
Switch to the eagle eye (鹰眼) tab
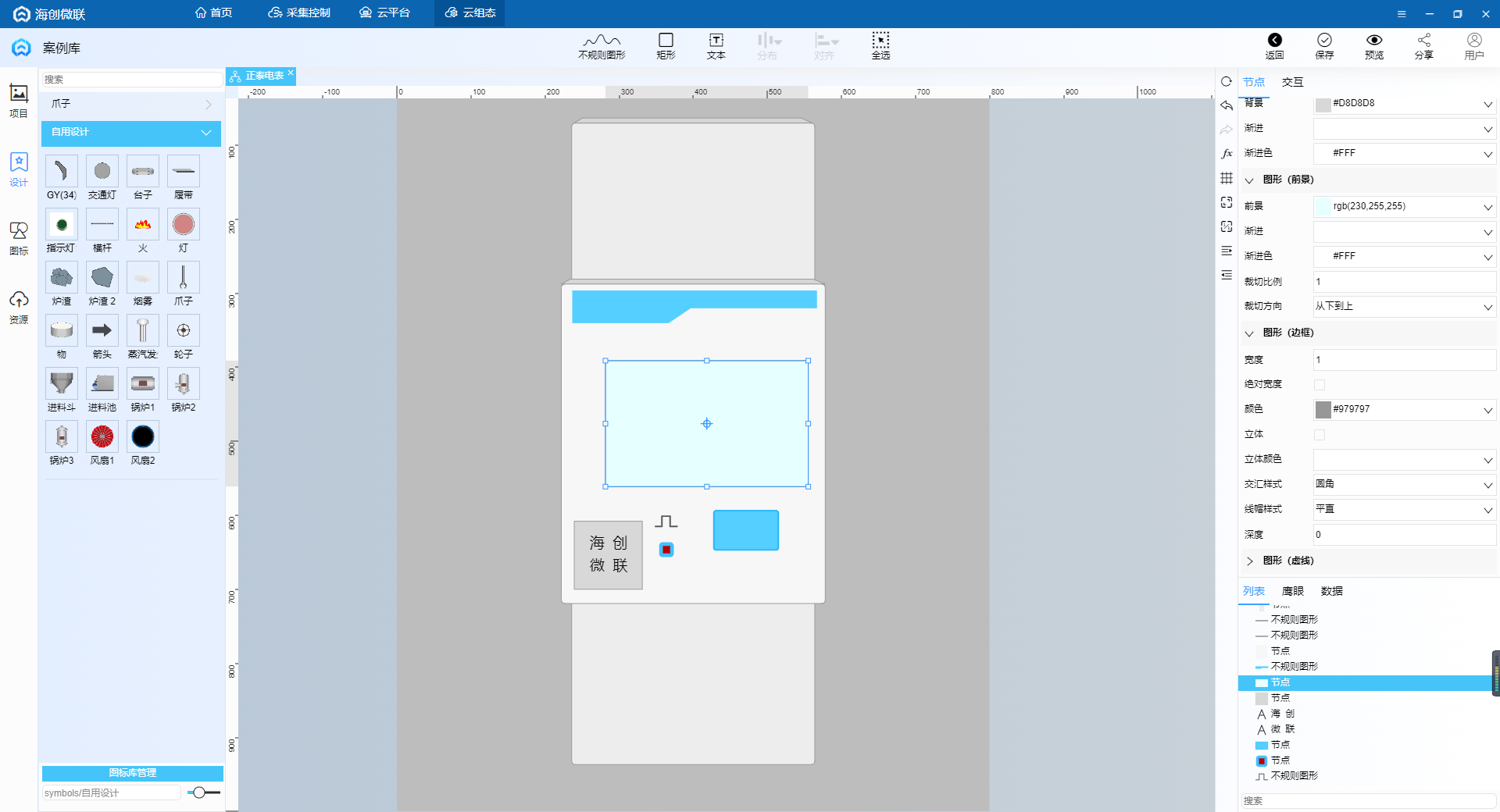tap(1292, 591)
